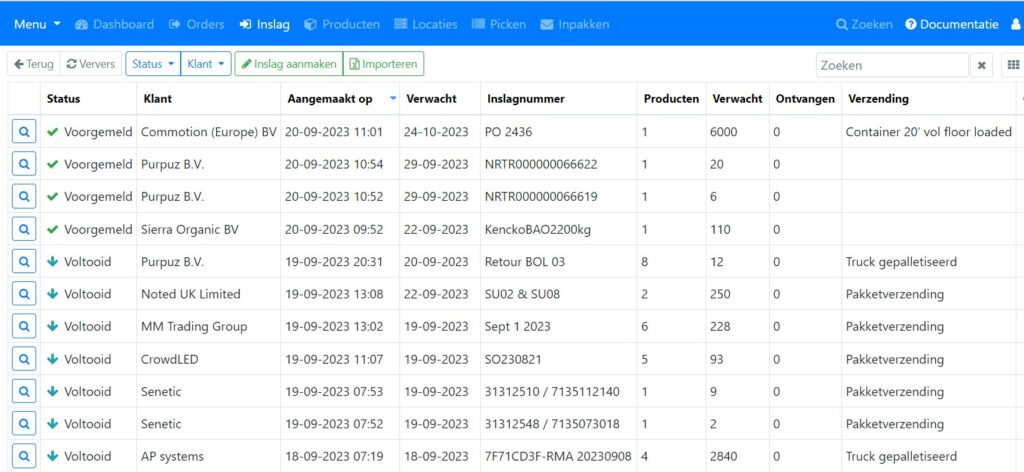The image size is (1024, 472).
Task: Focus the Zoeken search input field
Action: pyautogui.click(x=890, y=65)
